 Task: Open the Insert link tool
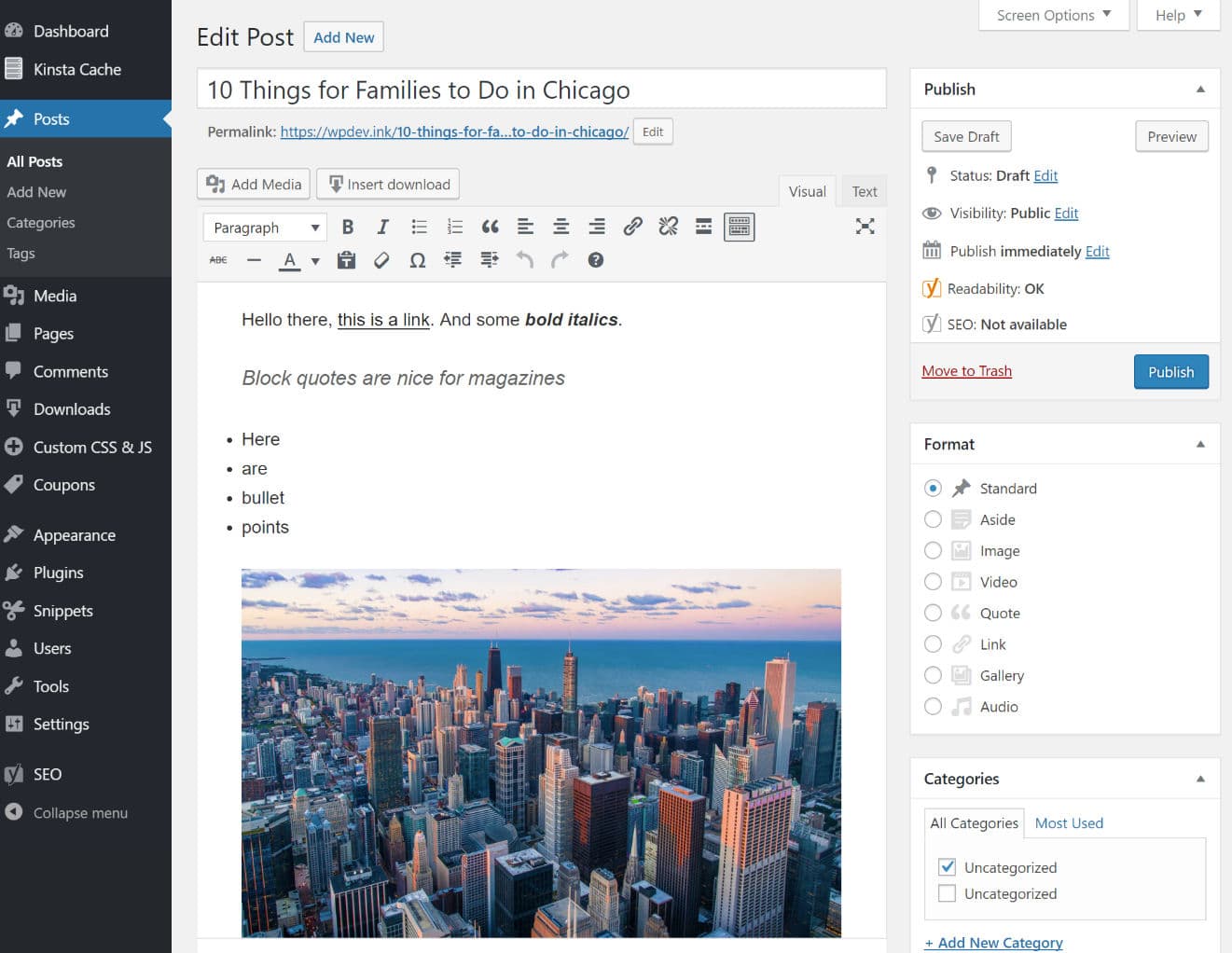click(x=633, y=226)
